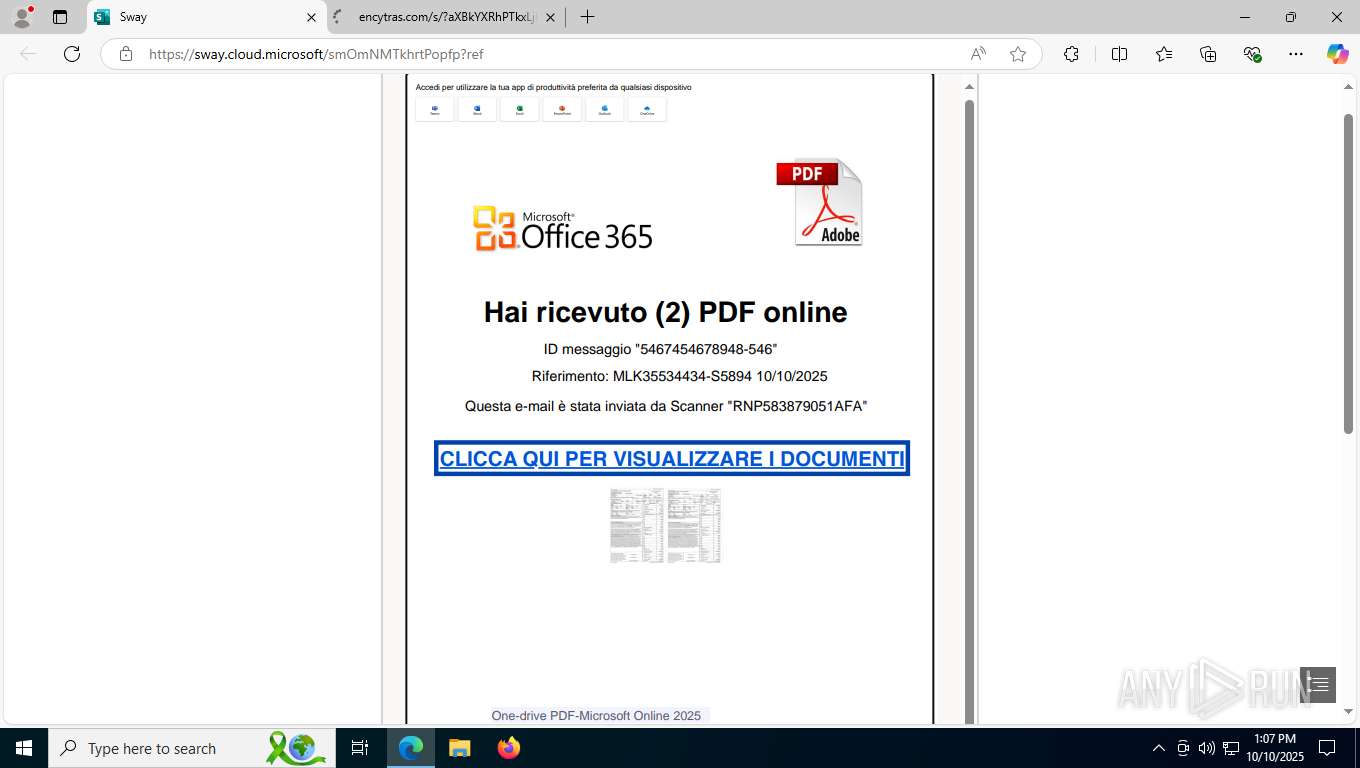Click the 'CLICCA QUI PER VISUALIZZARE I DOCUMENTI' link
1360x768 pixels.
click(672, 458)
